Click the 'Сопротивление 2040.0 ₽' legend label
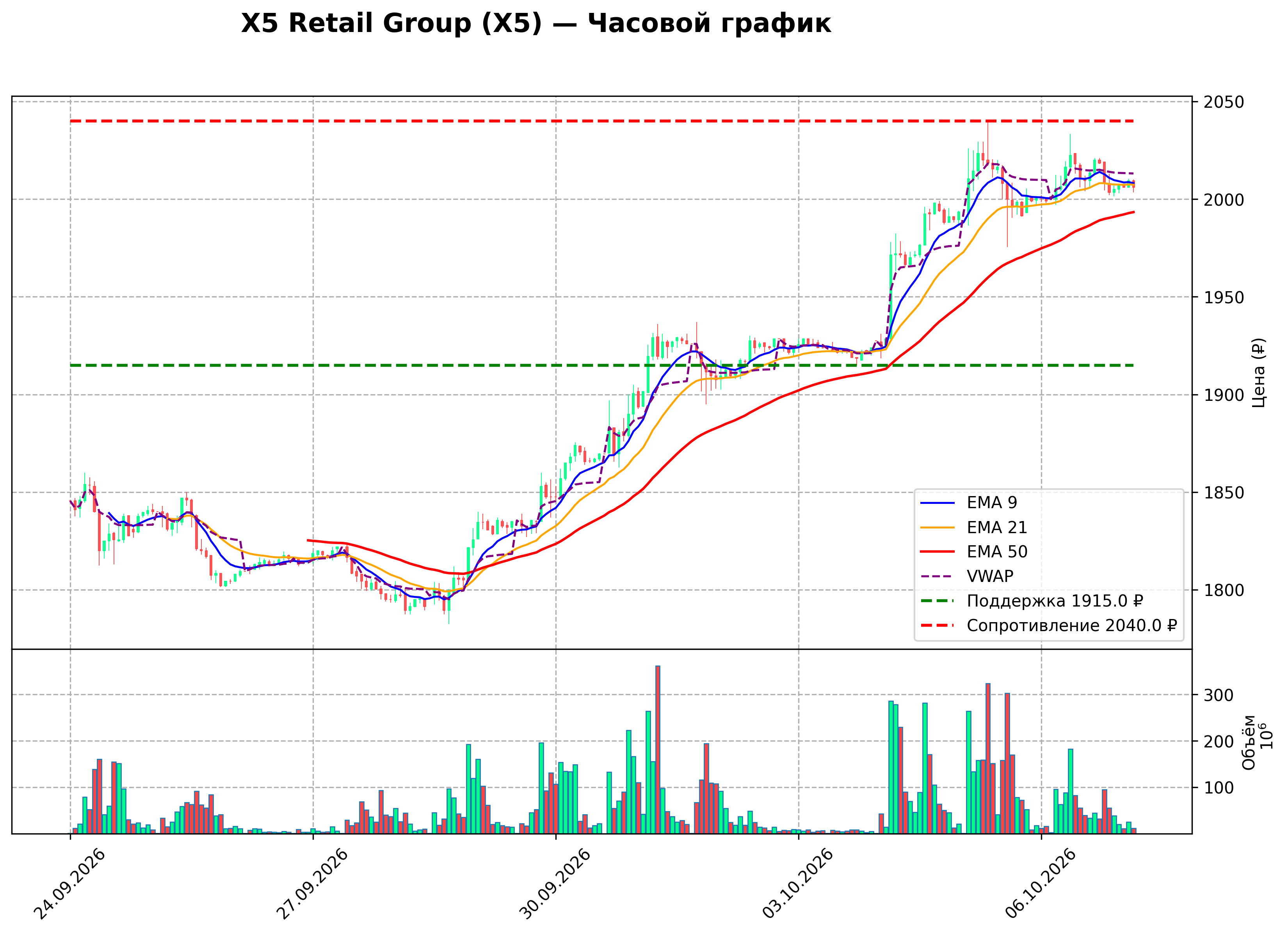This screenshot has width=1288, height=934. [1072, 626]
